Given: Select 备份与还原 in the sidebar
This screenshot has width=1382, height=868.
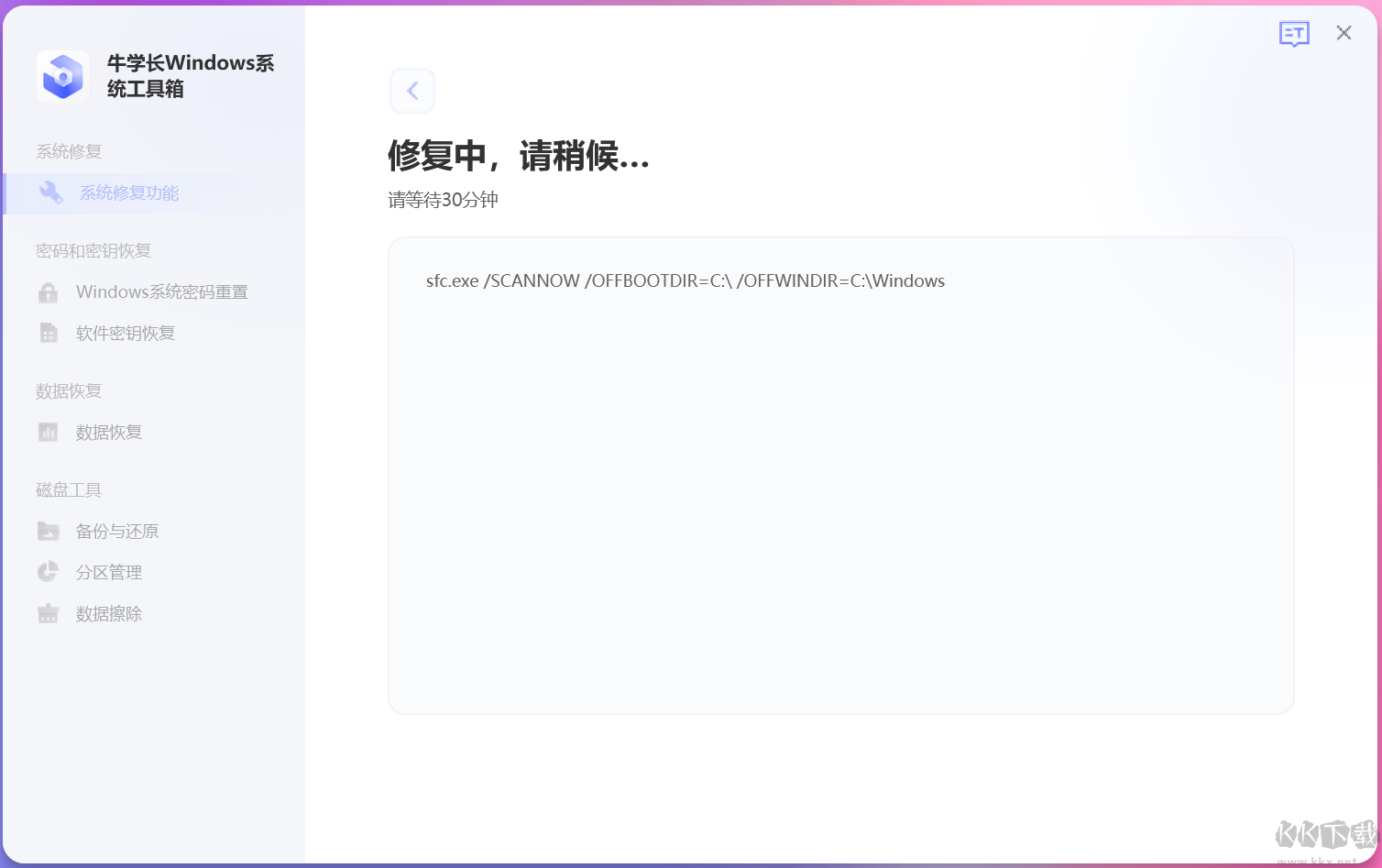Looking at the screenshot, I should point(116,531).
